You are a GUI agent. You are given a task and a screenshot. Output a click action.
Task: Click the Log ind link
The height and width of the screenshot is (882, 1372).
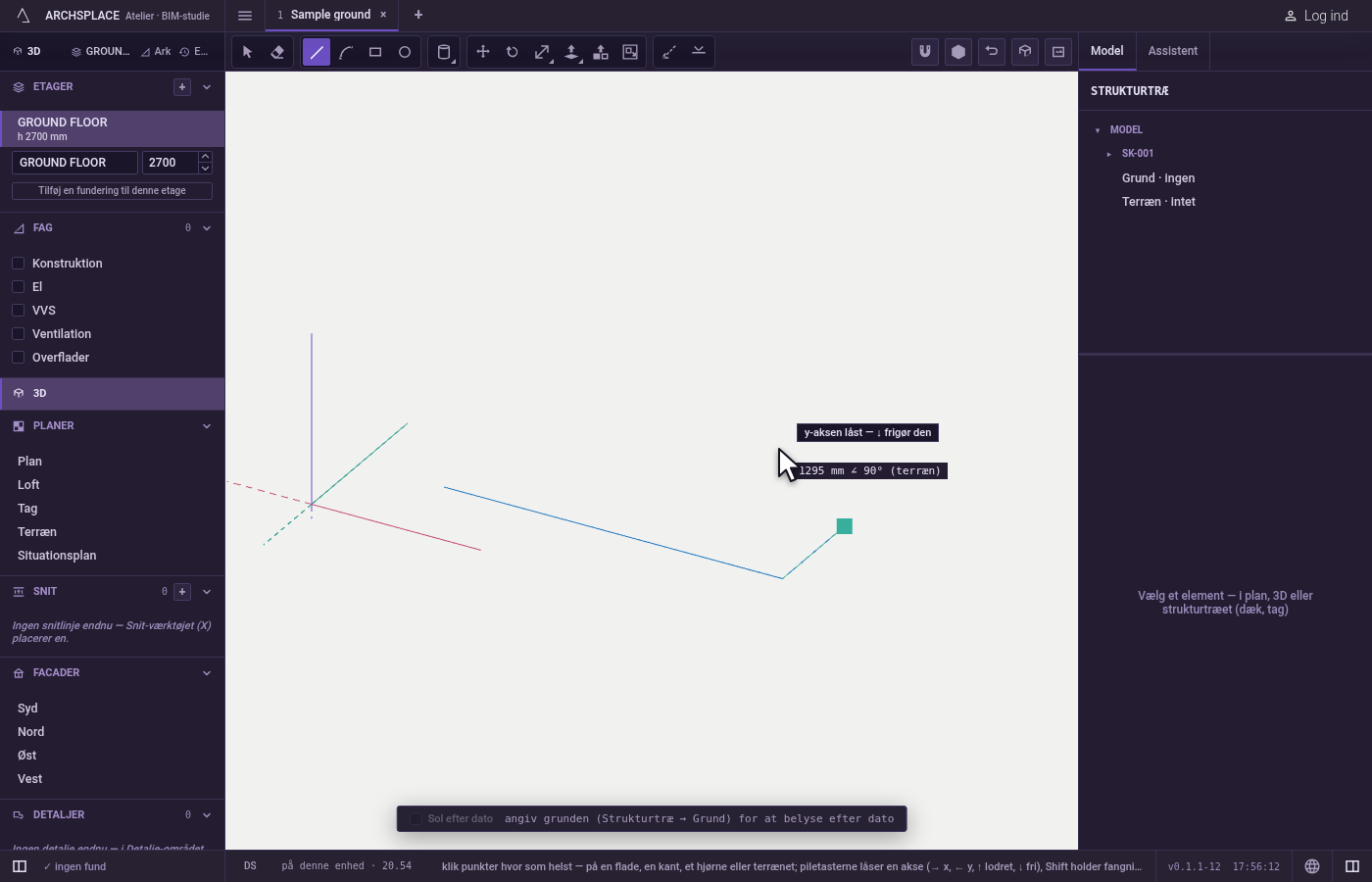point(1316,16)
